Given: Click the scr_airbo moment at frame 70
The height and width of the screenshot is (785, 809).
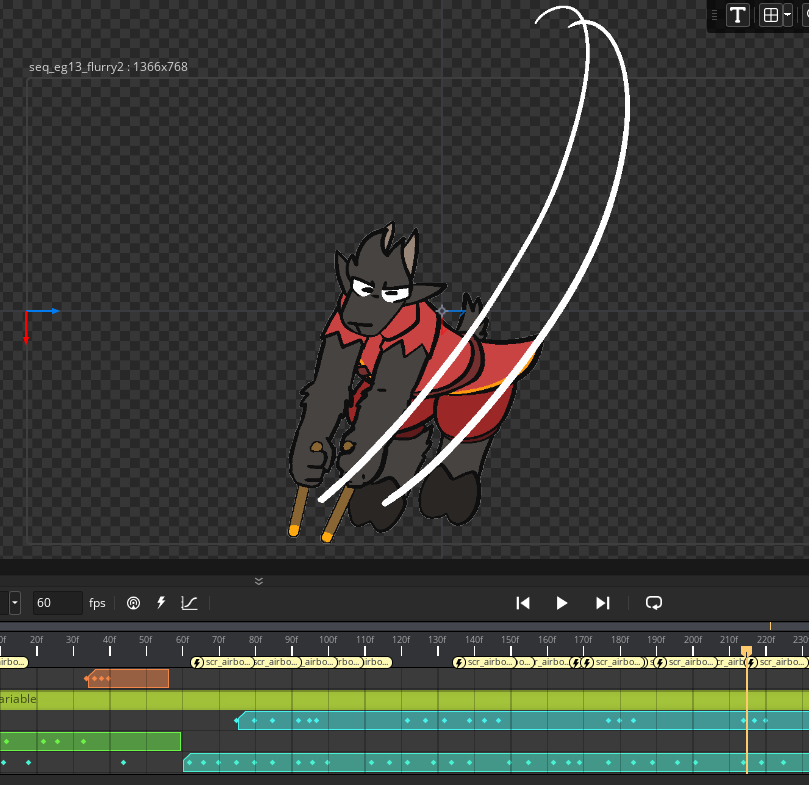Looking at the screenshot, I should click(x=221, y=662).
